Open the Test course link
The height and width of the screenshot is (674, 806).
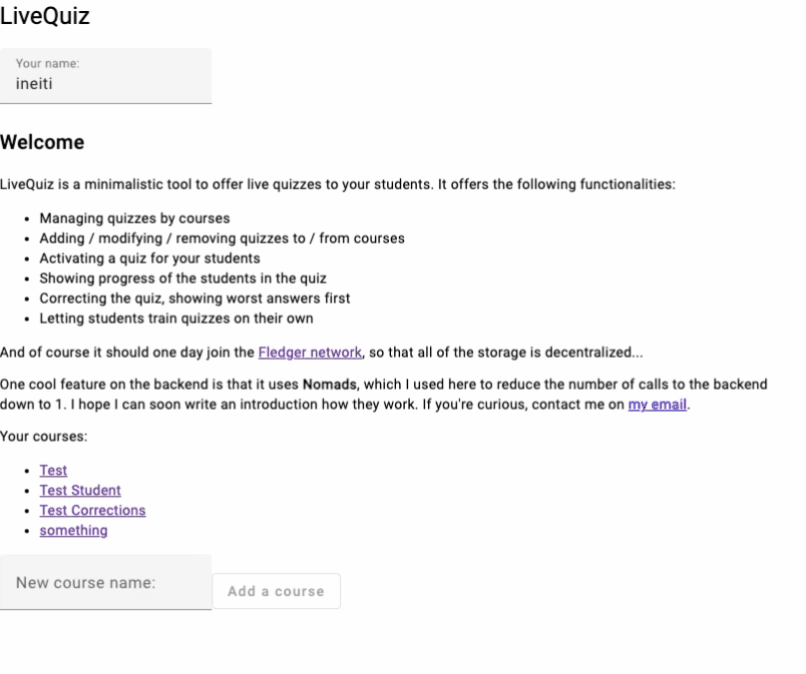point(54,470)
